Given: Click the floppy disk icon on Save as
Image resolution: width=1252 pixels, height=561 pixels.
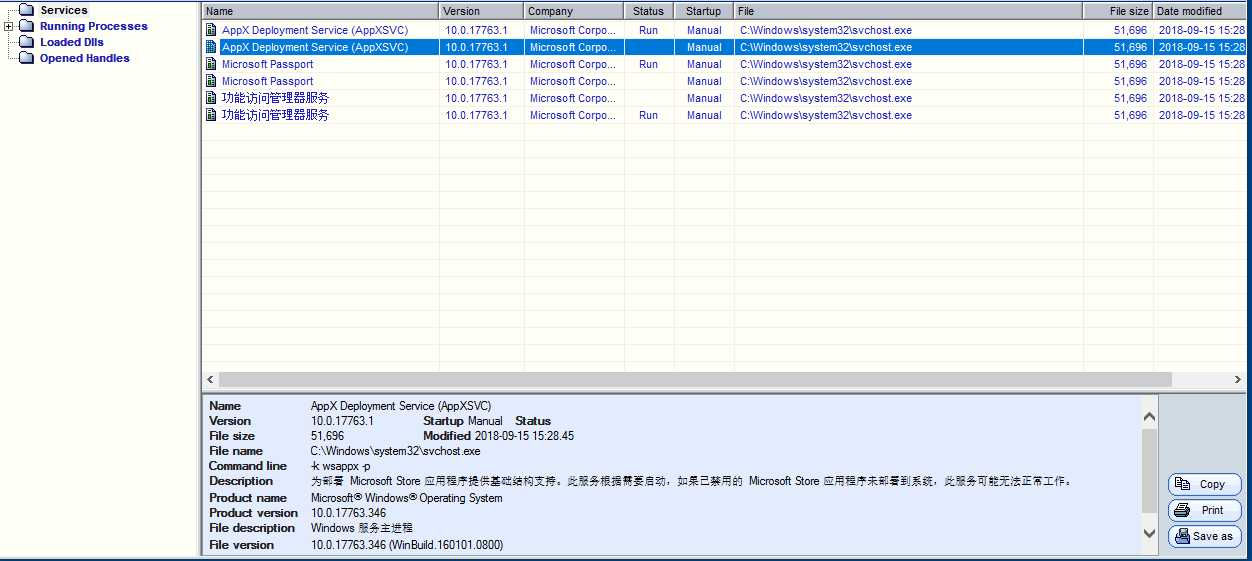Looking at the screenshot, I should pos(1182,536).
